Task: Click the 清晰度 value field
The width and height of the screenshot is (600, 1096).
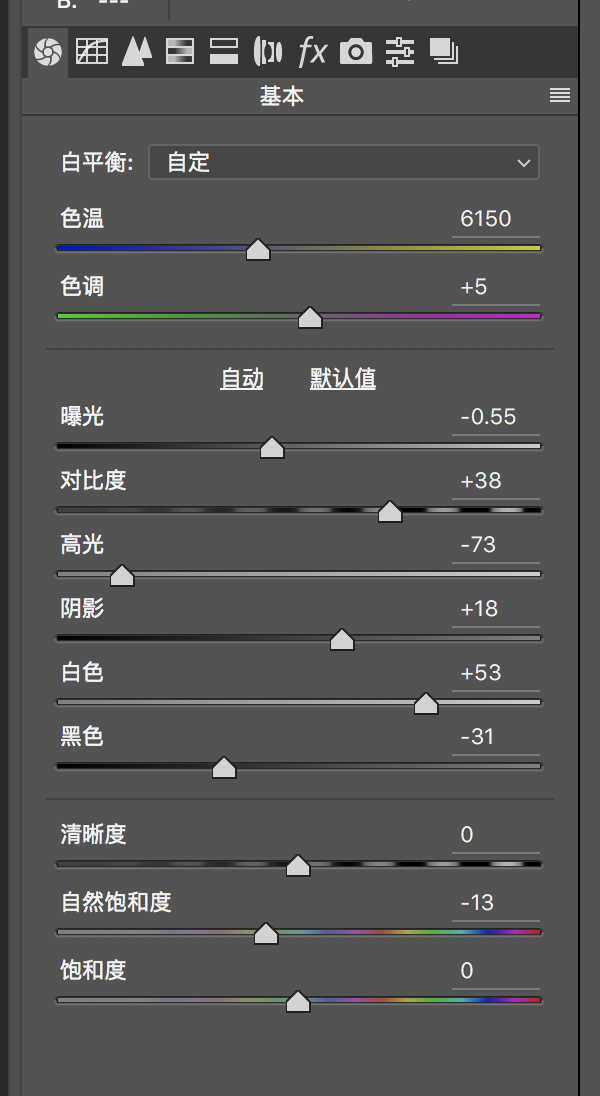Action: pos(494,835)
